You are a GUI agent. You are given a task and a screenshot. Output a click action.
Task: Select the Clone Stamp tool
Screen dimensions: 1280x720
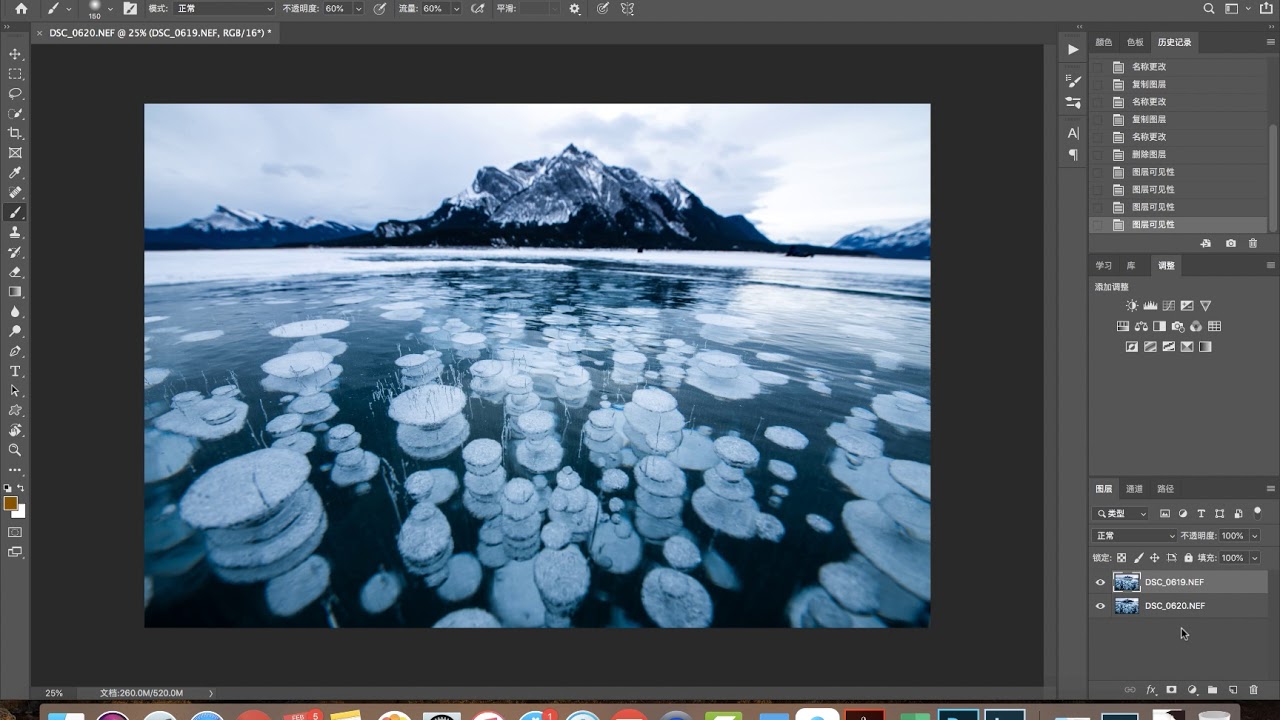coord(15,232)
